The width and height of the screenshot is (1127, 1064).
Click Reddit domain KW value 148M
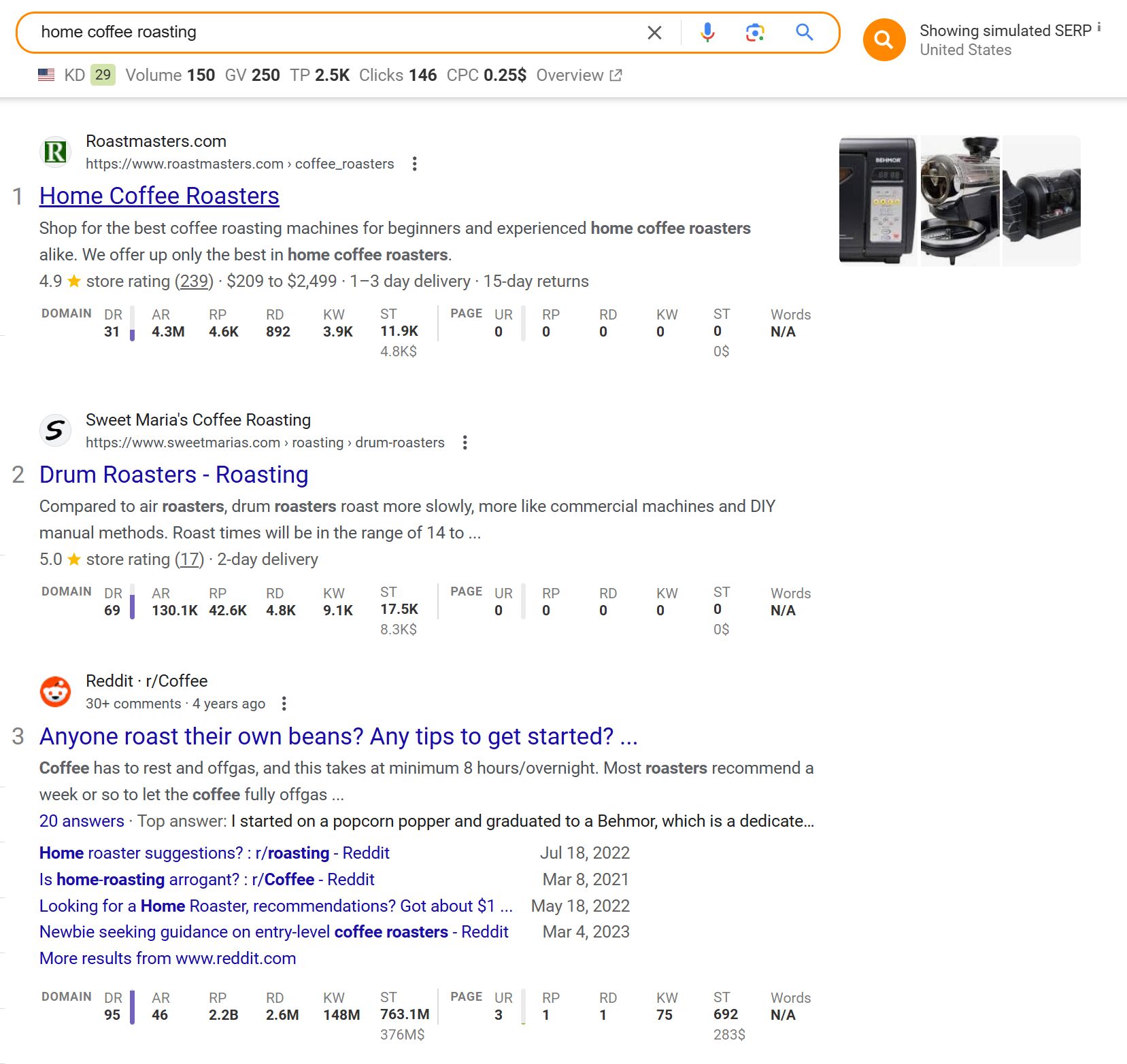[x=341, y=1015]
